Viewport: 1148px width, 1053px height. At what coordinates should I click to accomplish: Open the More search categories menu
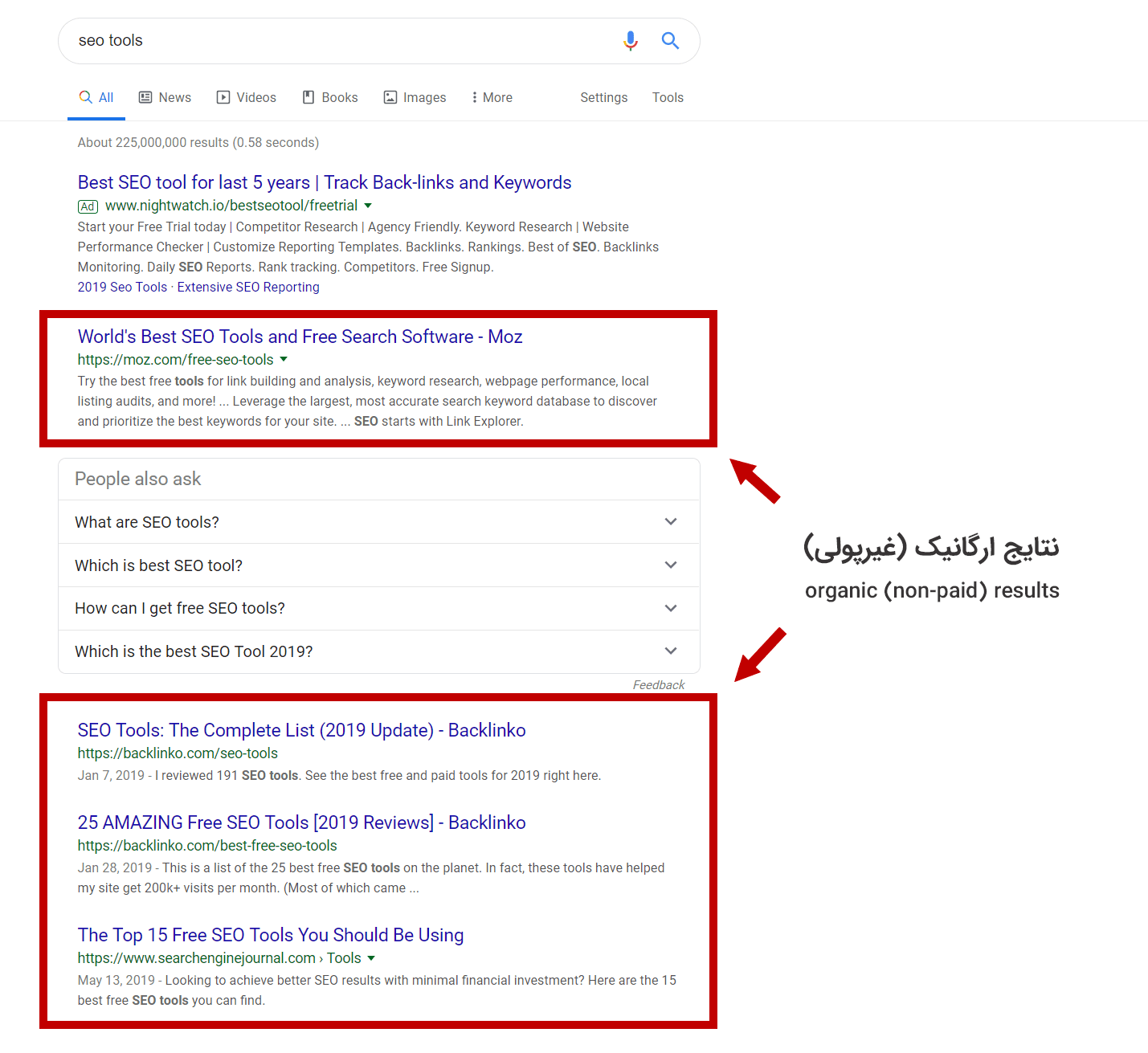pyautogui.click(x=492, y=97)
